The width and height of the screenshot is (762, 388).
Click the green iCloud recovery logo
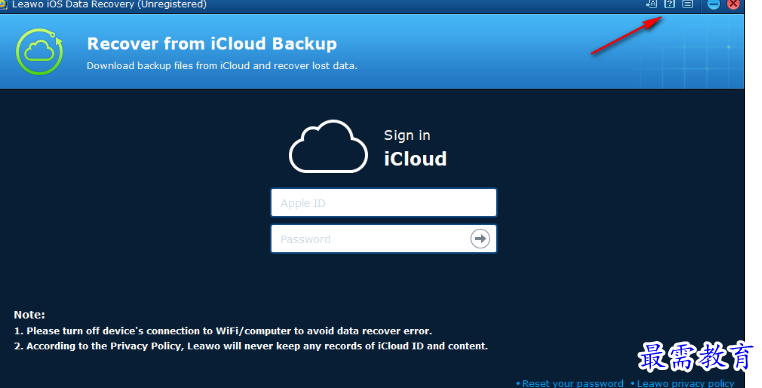pos(39,52)
